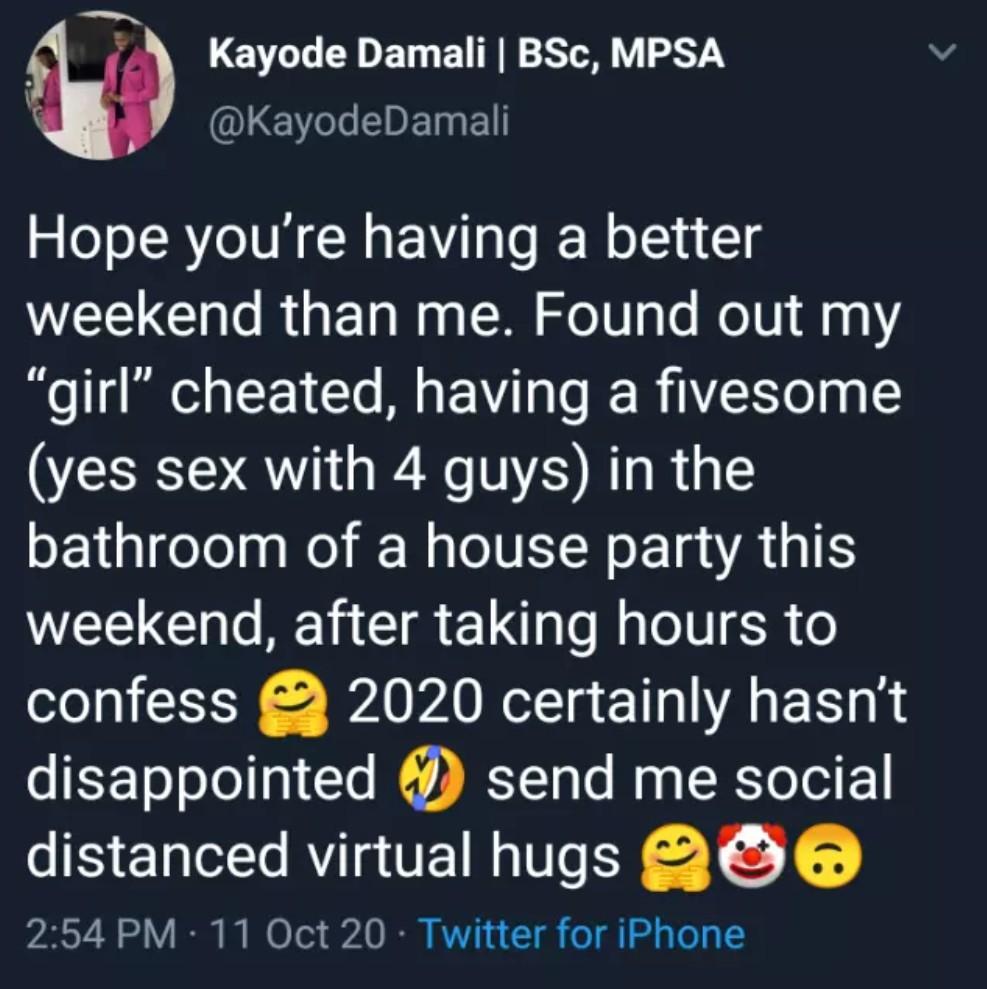Click the rolling laughing emoji after disappointed

[x=431, y=777]
